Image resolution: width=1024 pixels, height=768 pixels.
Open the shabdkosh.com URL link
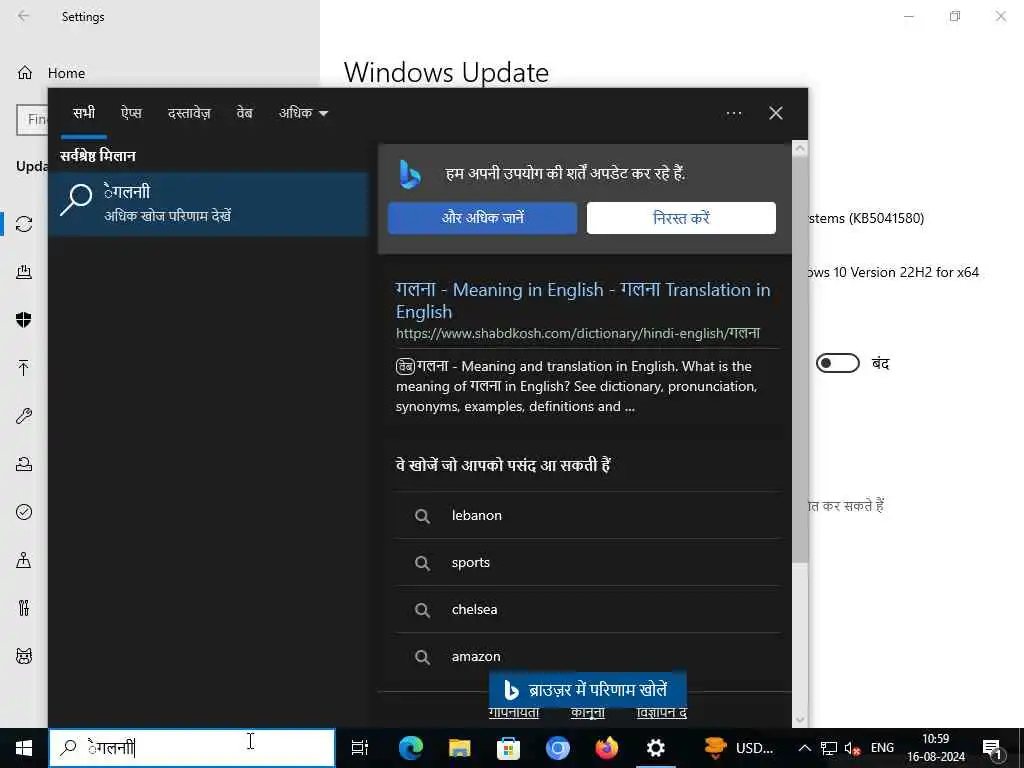(x=577, y=333)
